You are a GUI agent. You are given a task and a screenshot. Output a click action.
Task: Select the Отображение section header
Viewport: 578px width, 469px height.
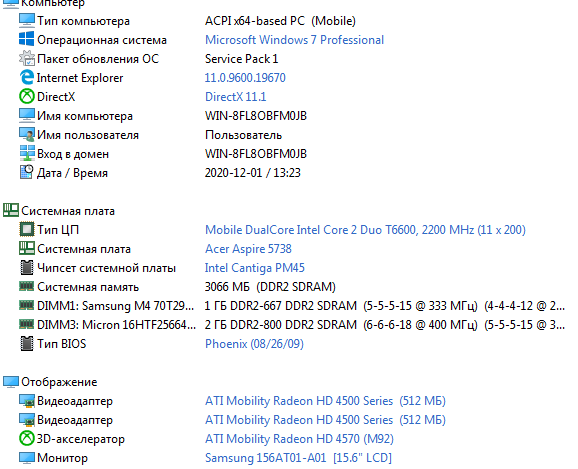click(50, 382)
